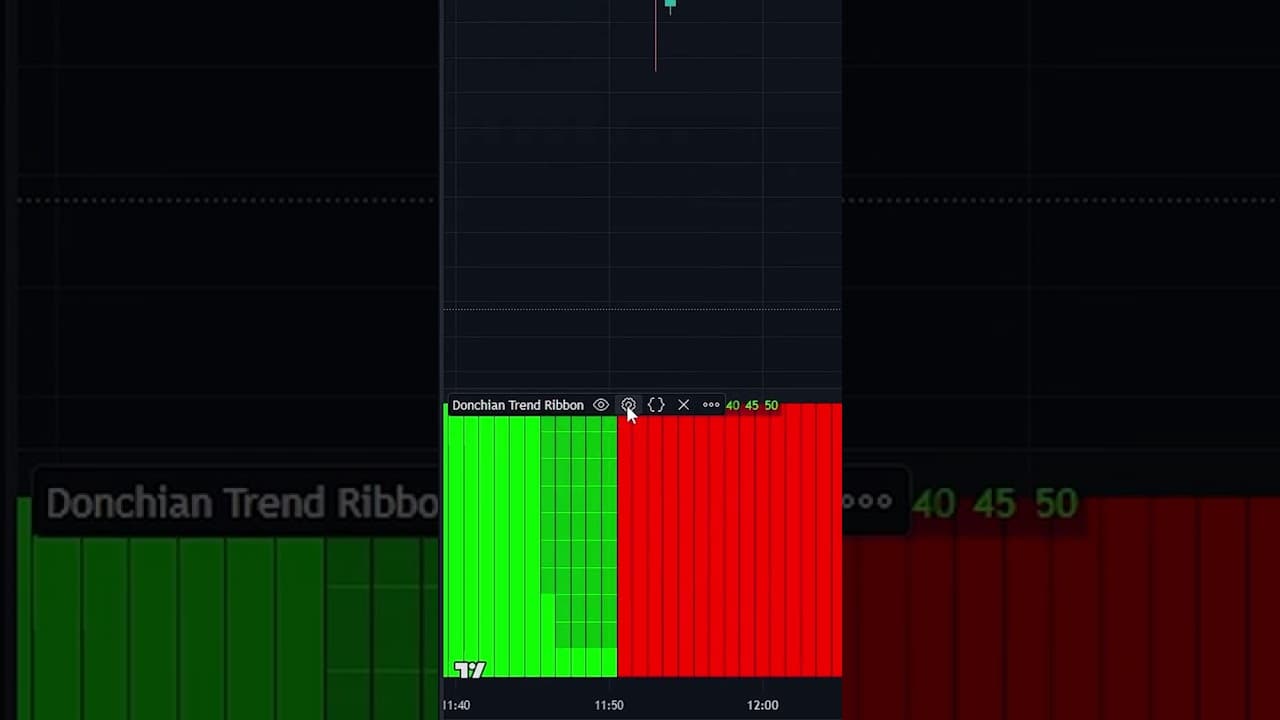Click the 11:50 time axis label
The image size is (1280, 720).
point(609,705)
